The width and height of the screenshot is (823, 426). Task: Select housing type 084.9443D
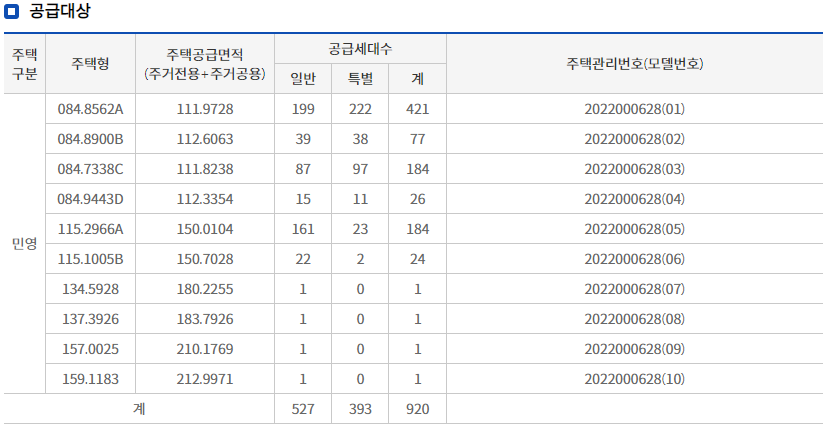click(90, 199)
